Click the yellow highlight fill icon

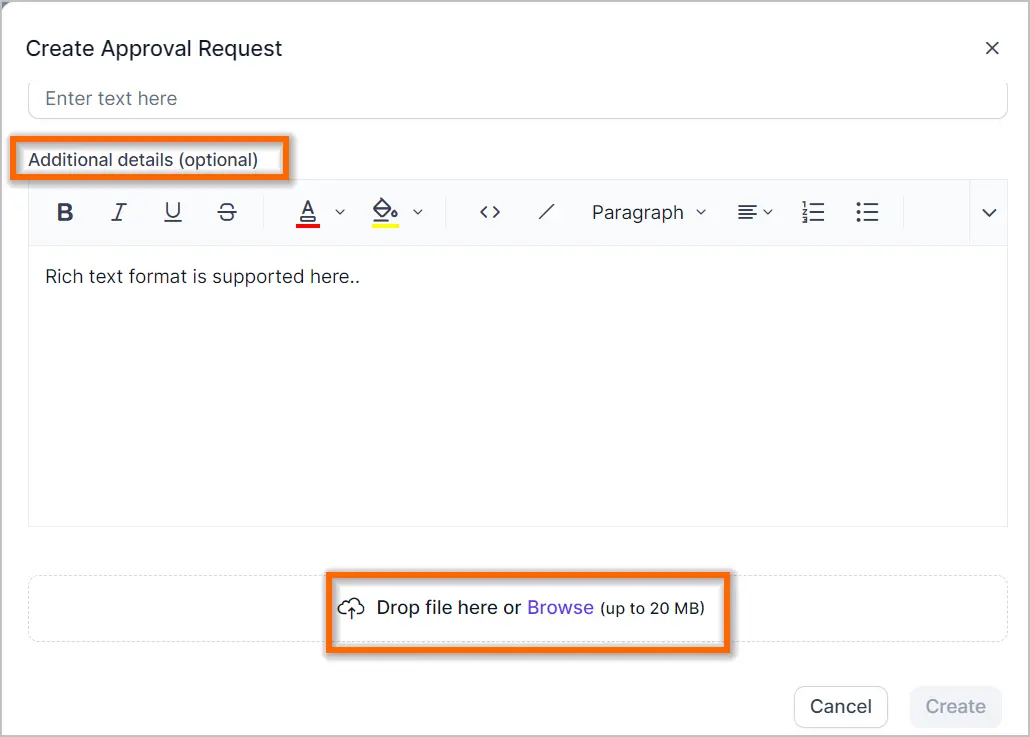385,212
